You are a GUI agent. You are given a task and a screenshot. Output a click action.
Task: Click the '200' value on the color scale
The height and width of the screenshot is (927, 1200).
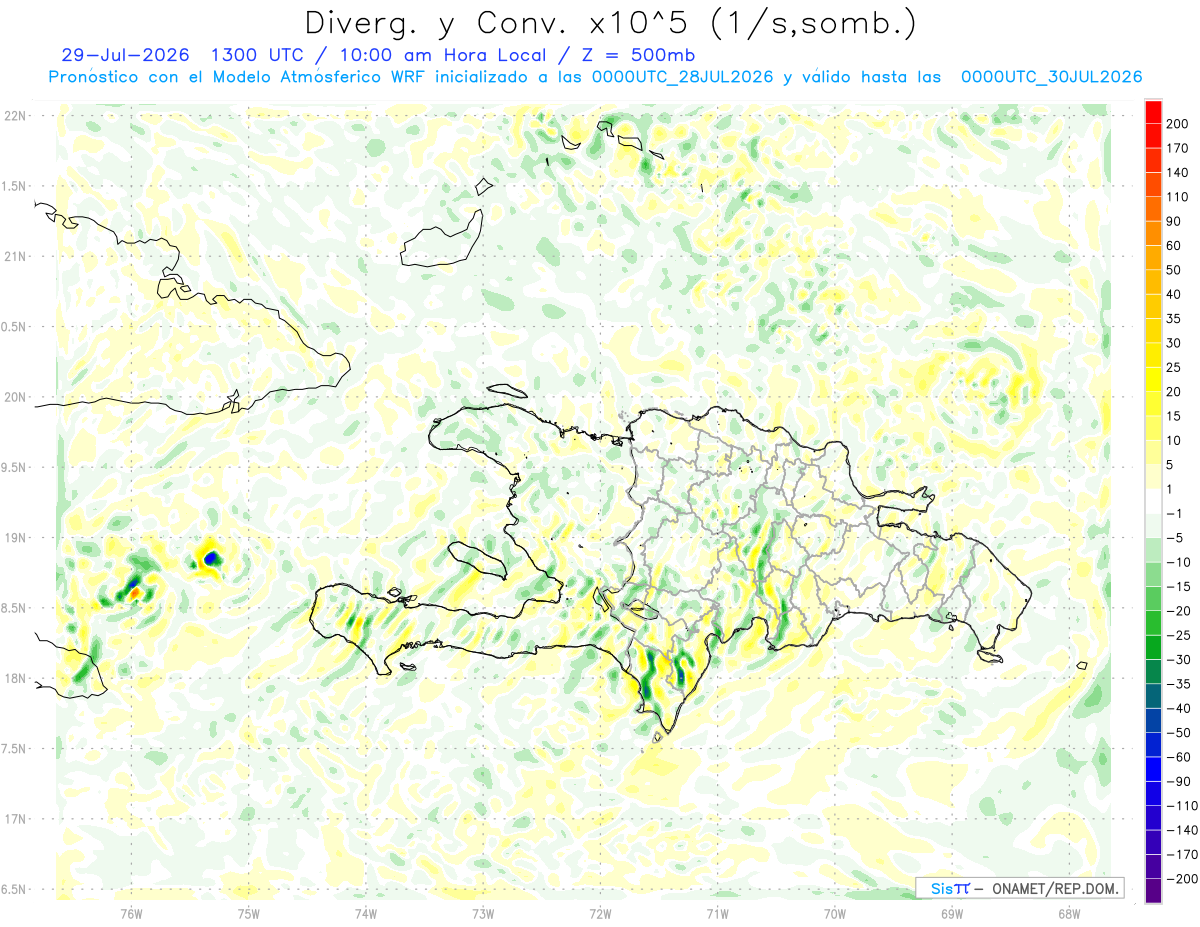(1178, 124)
